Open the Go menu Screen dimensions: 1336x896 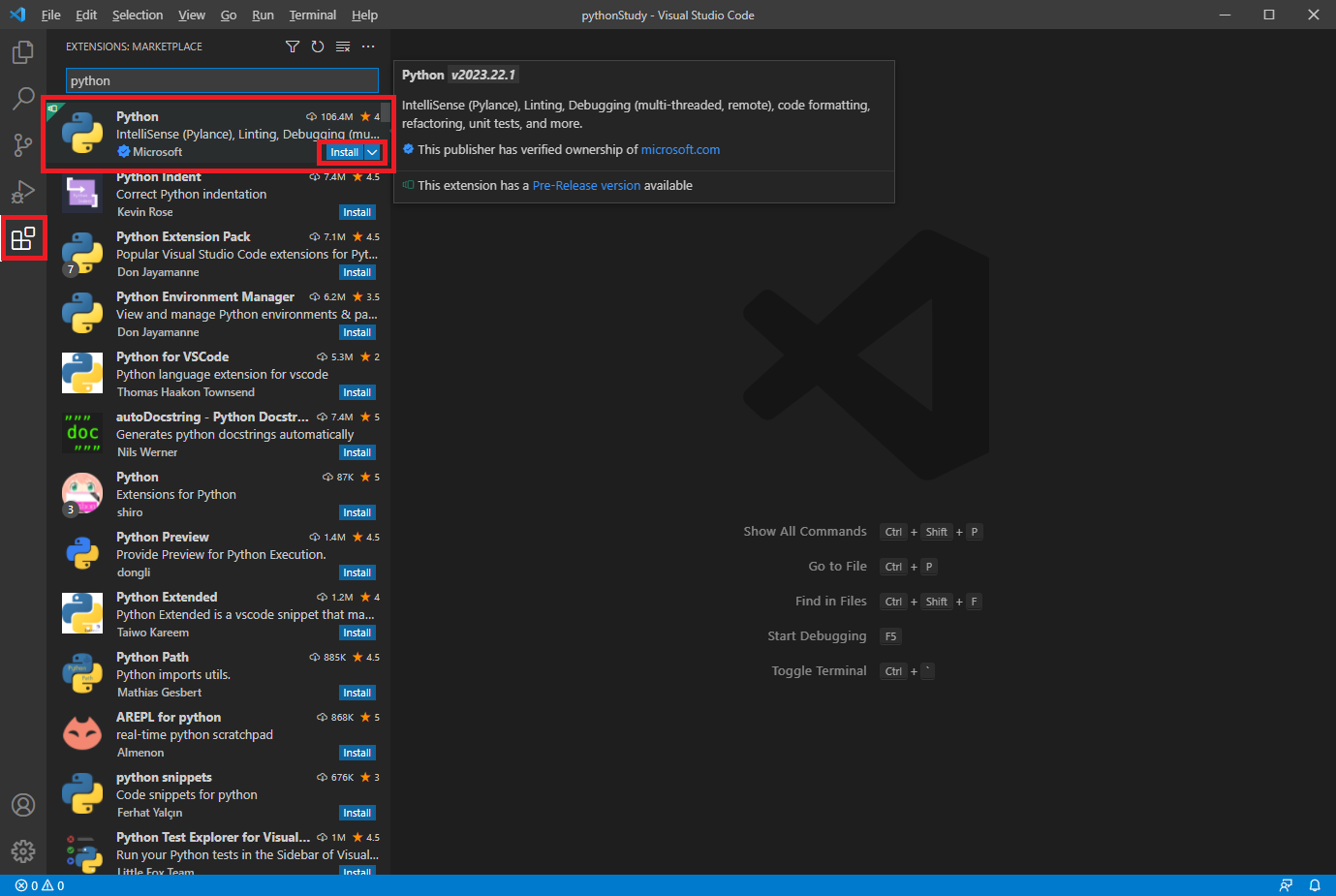tap(229, 15)
